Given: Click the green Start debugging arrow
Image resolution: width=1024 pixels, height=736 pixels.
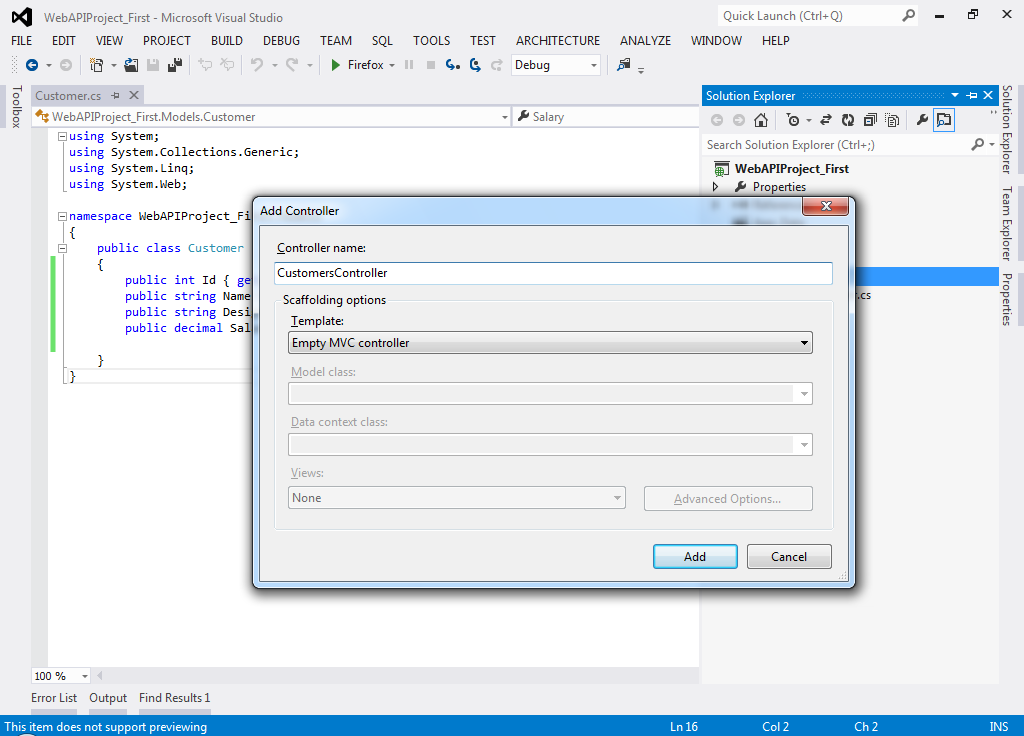Looking at the screenshot, I should 336,65.
